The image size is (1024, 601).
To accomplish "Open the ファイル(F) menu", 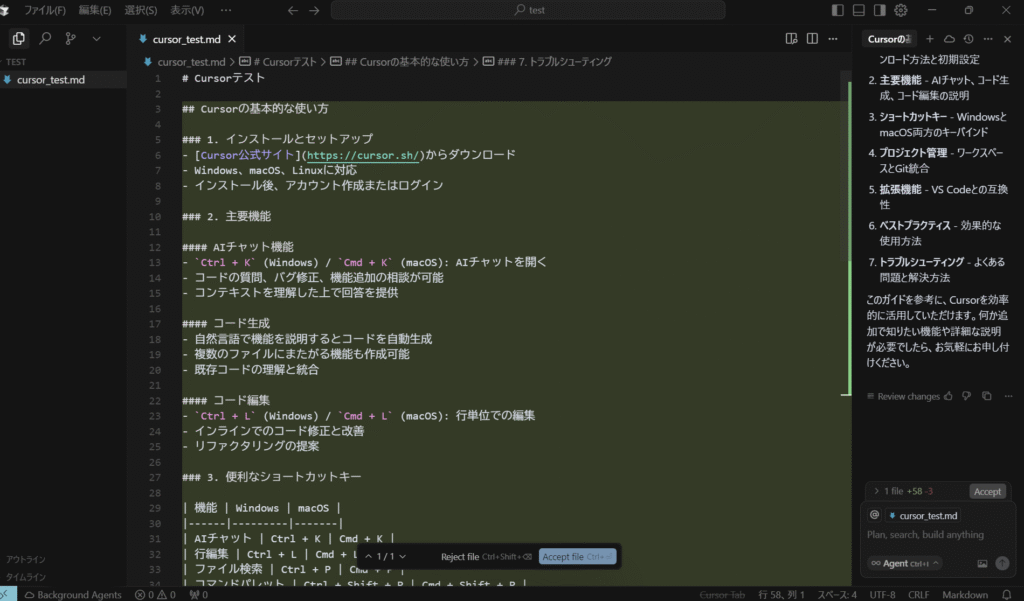I will 45,10.
